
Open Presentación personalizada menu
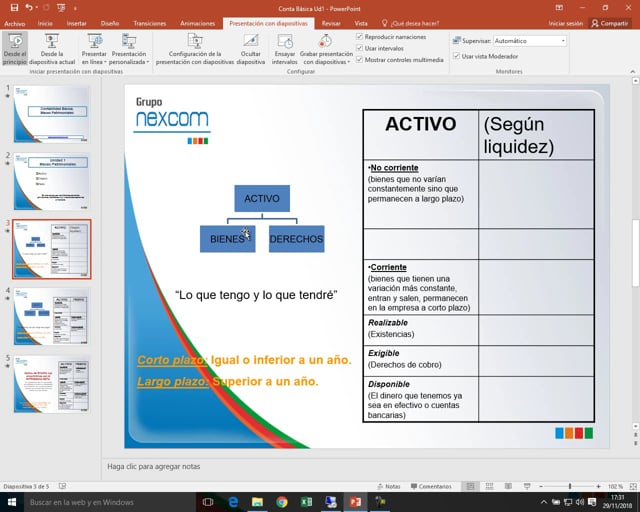[x=129, y=49]
